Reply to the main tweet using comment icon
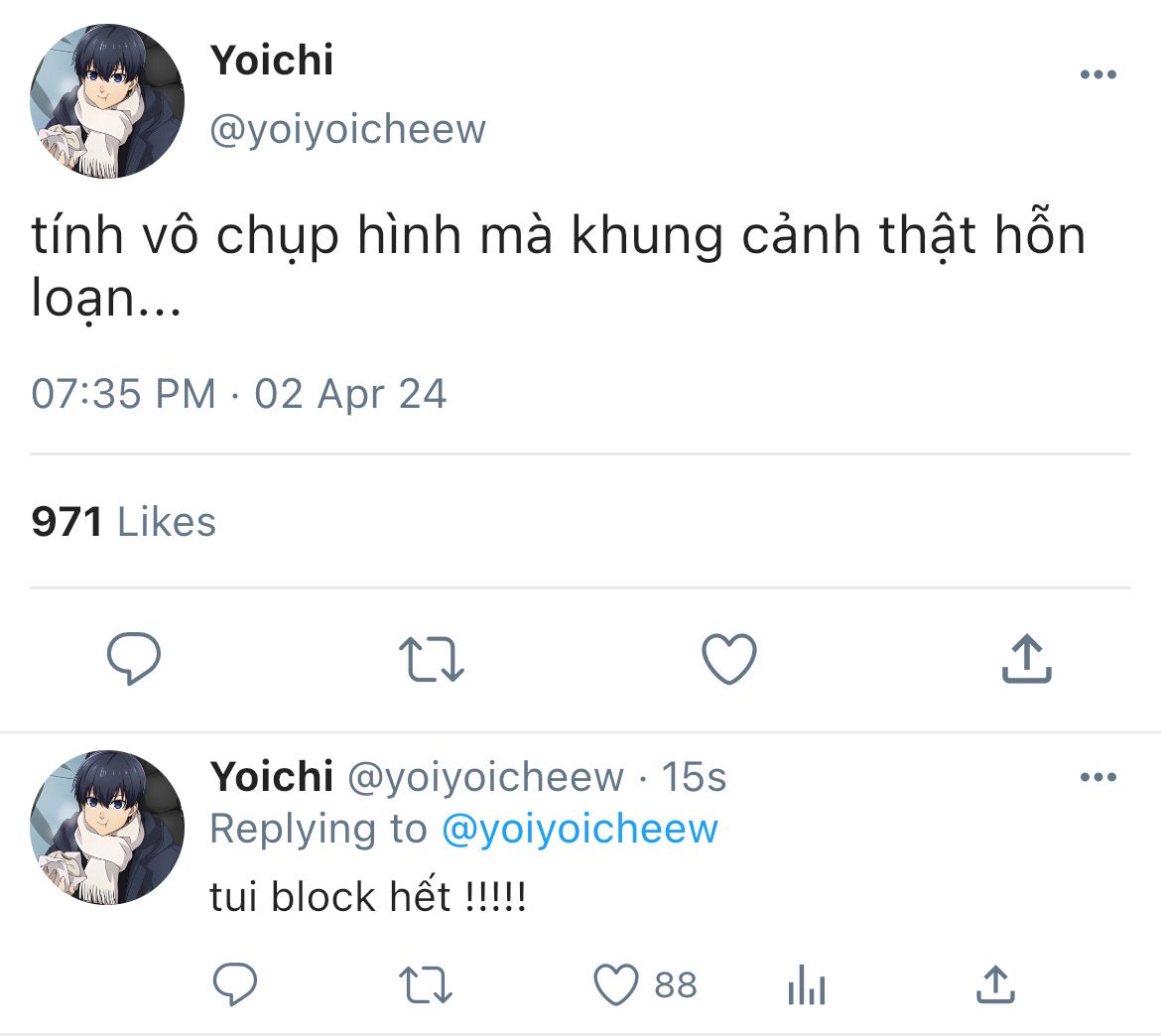This screenshot has width=1161, height=1036. tap(134, 658)
